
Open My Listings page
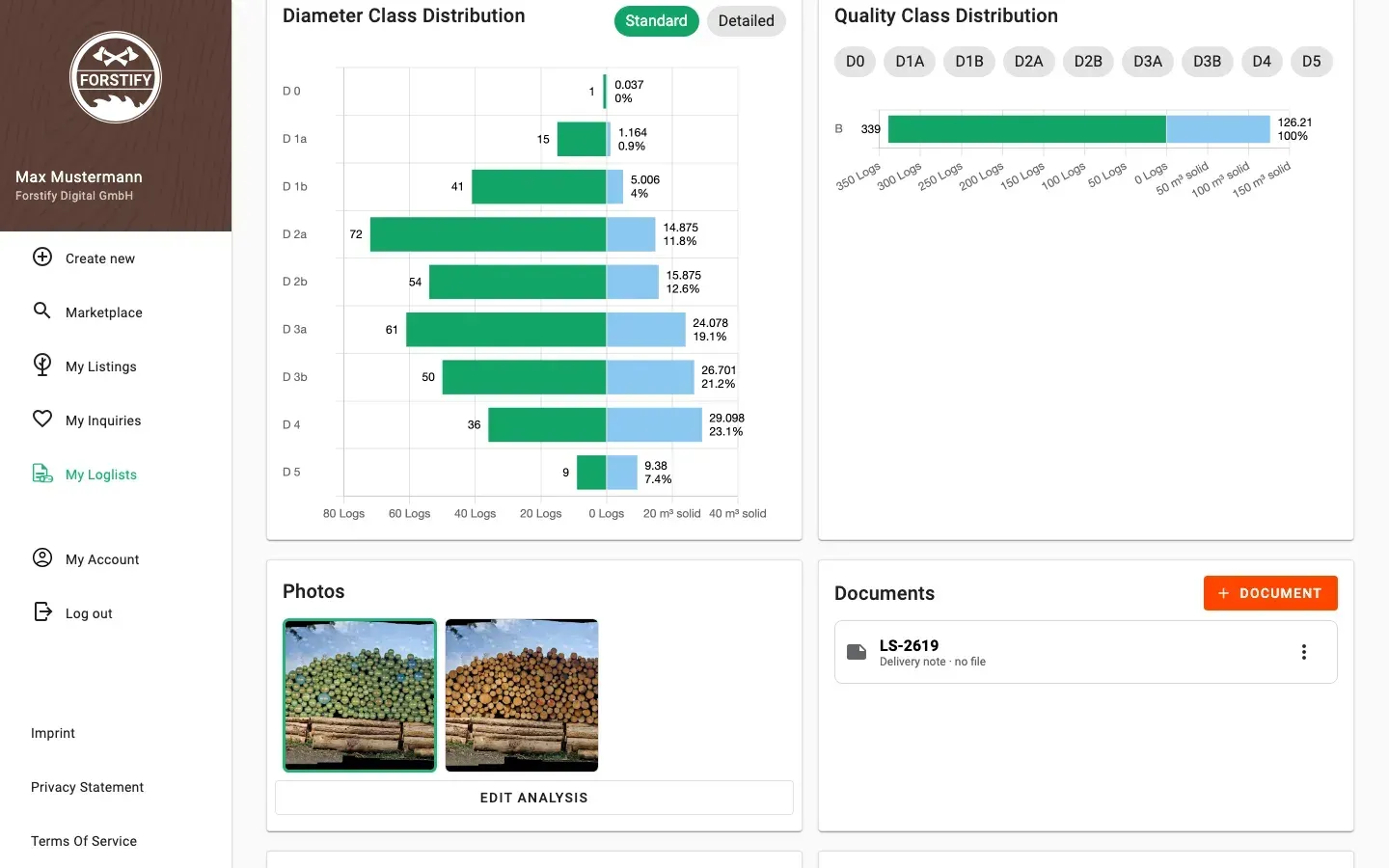(x=116, y=366)
